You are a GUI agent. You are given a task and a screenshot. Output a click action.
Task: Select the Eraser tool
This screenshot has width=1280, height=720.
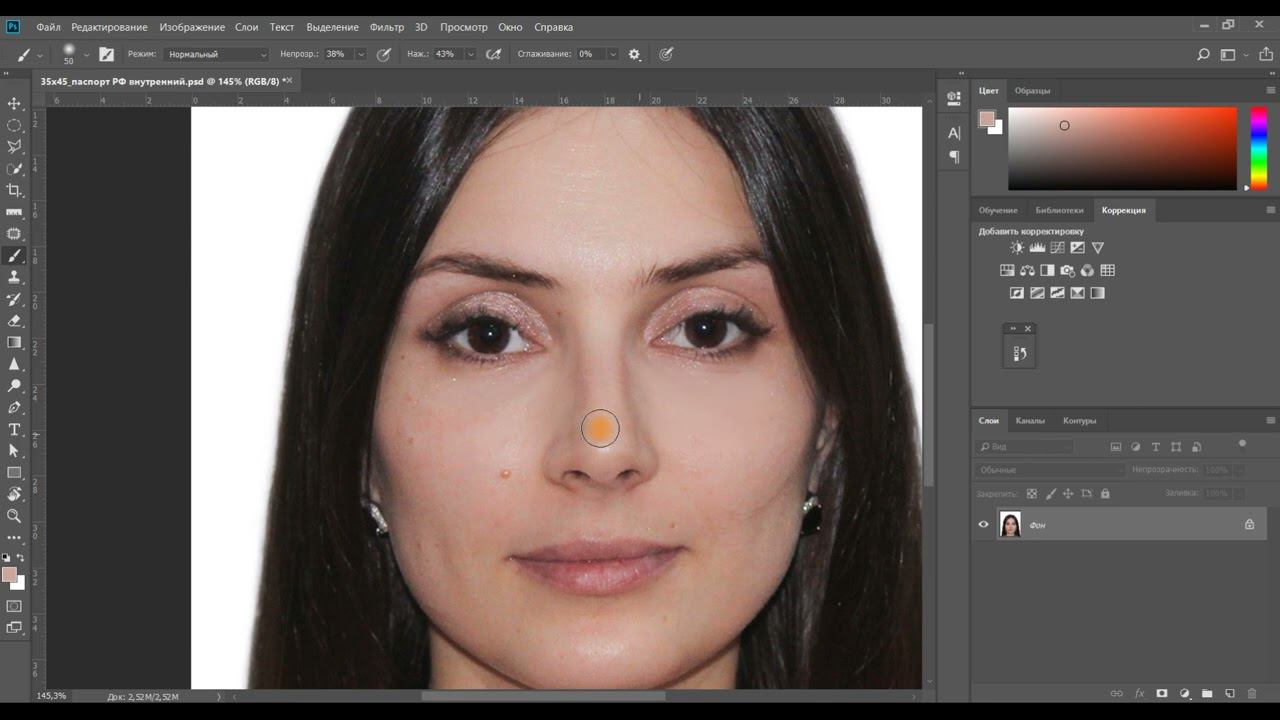tap(14, 321)
